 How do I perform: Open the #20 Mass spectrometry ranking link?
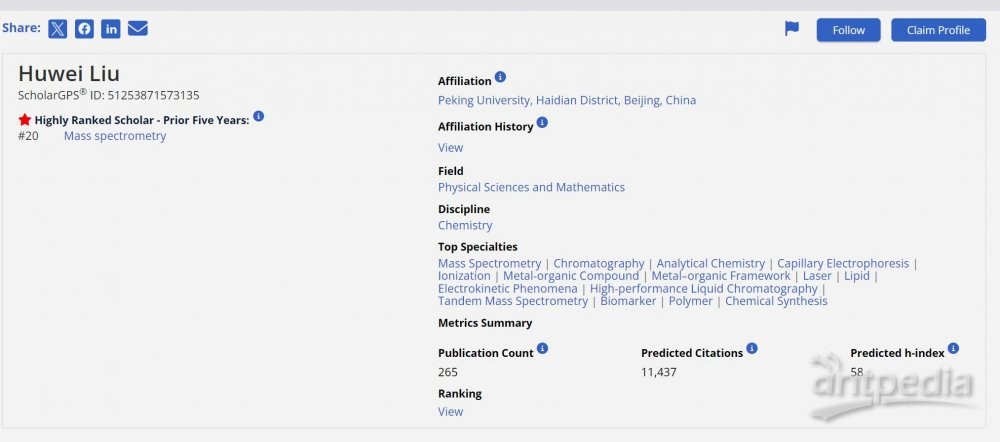click(115, 136)
